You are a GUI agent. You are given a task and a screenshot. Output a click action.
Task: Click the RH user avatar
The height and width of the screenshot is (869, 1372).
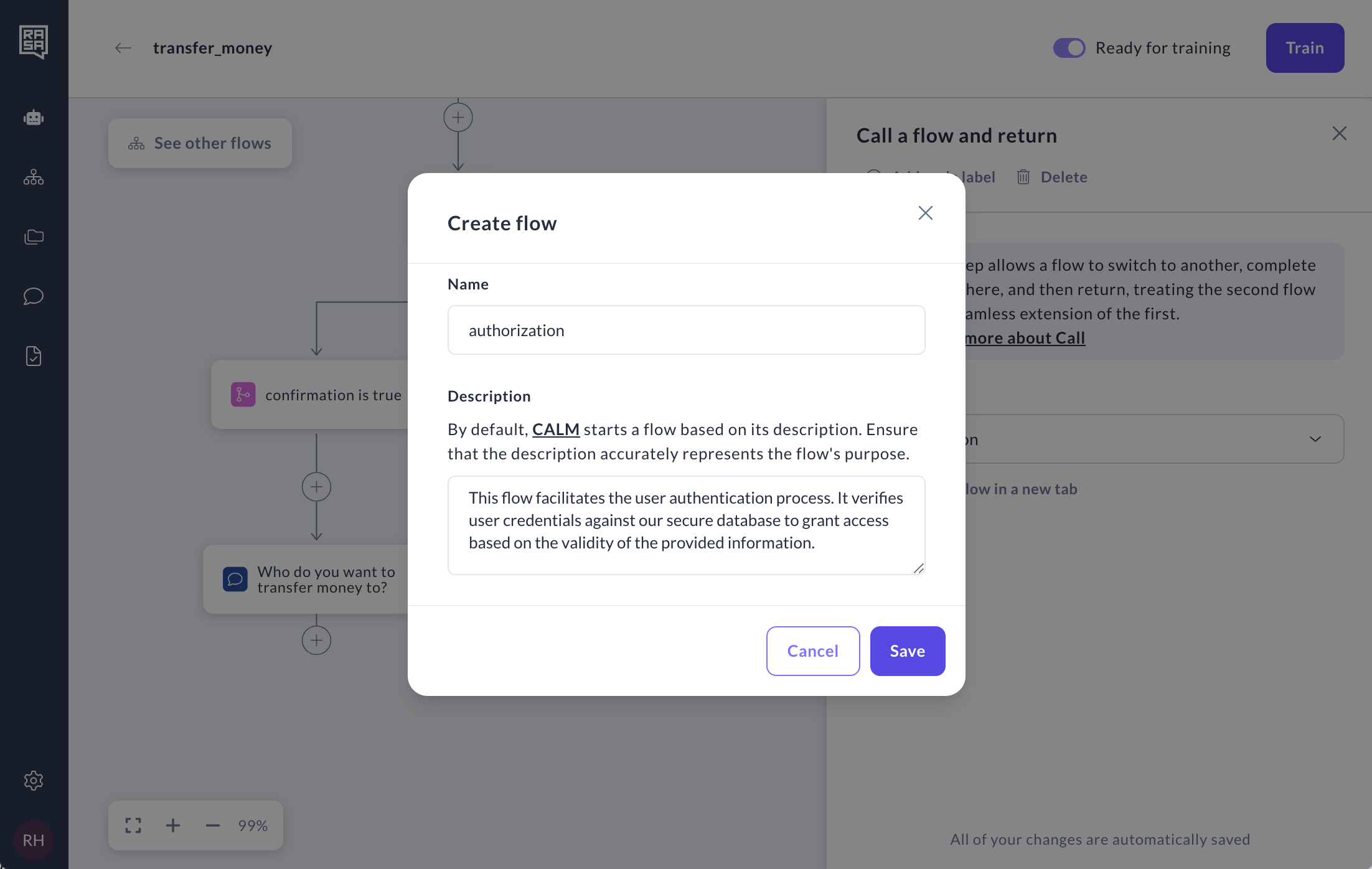34,840
